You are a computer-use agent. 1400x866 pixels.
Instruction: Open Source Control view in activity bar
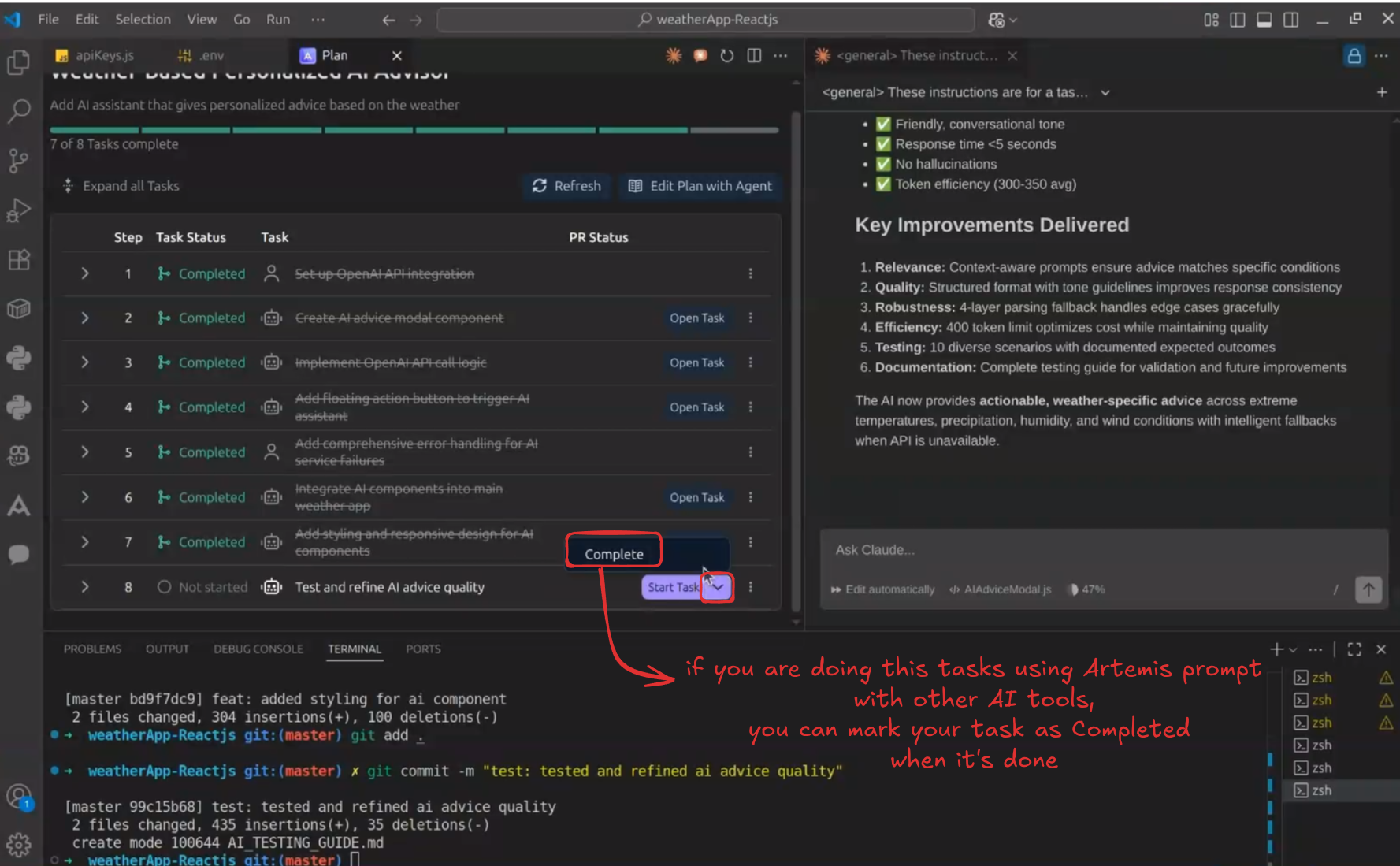(x=19, y=161)
